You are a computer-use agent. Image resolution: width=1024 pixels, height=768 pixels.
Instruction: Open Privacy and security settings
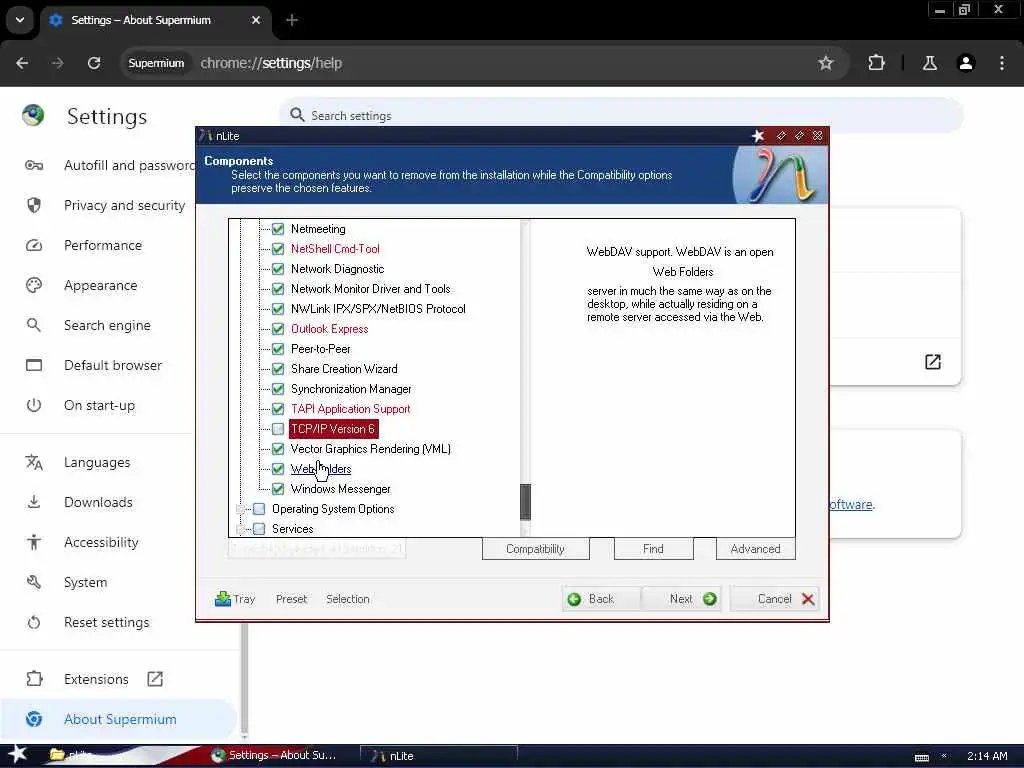pos(124,205)
